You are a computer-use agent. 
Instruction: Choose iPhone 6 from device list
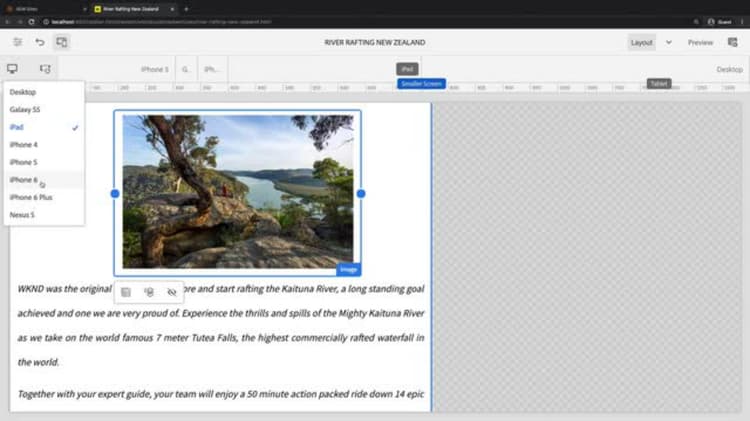(23, 180)
